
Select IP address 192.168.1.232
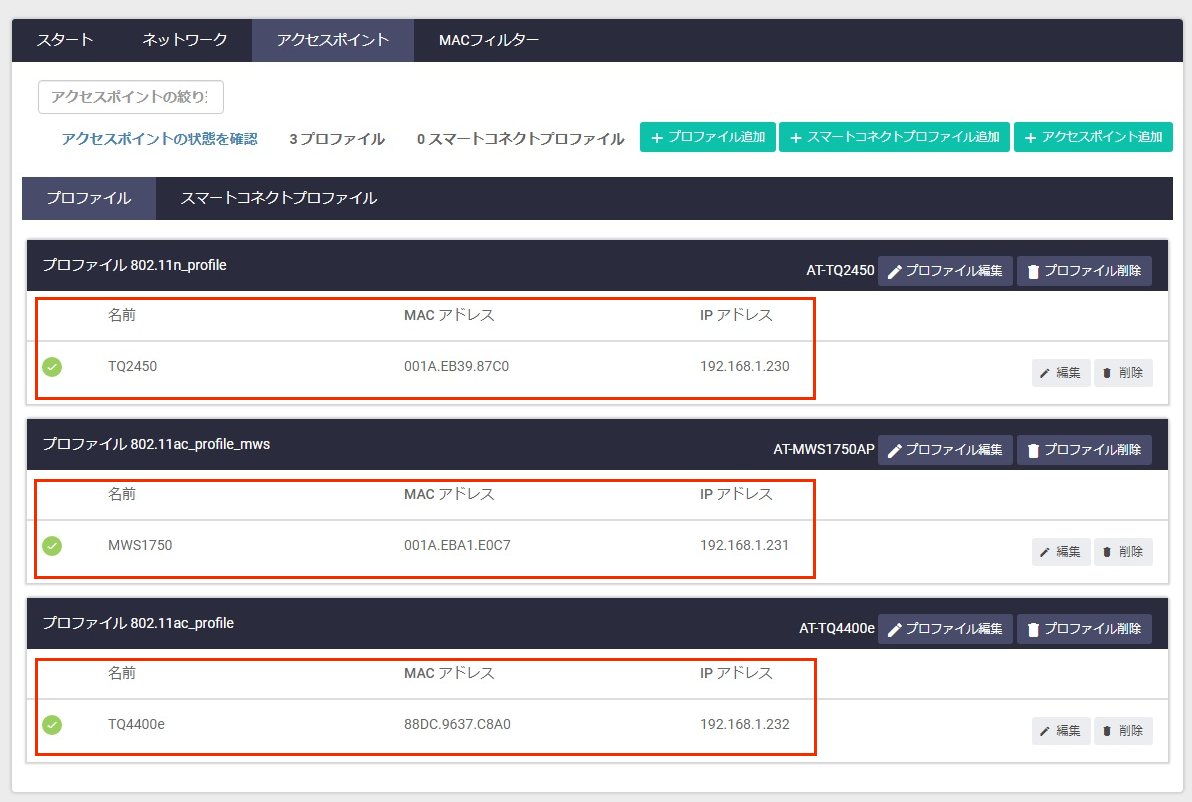744,724
